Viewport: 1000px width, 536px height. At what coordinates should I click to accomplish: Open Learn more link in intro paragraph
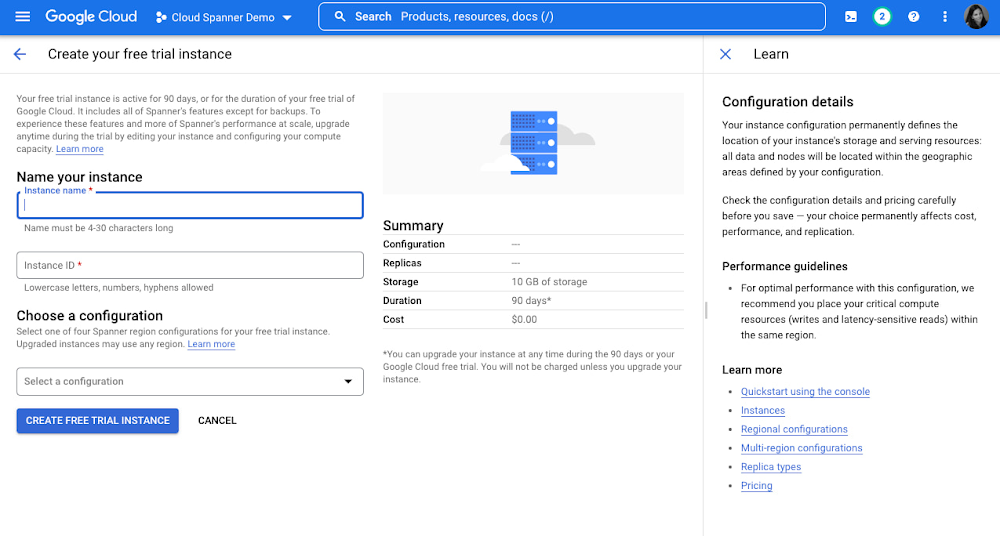point(80,149)
